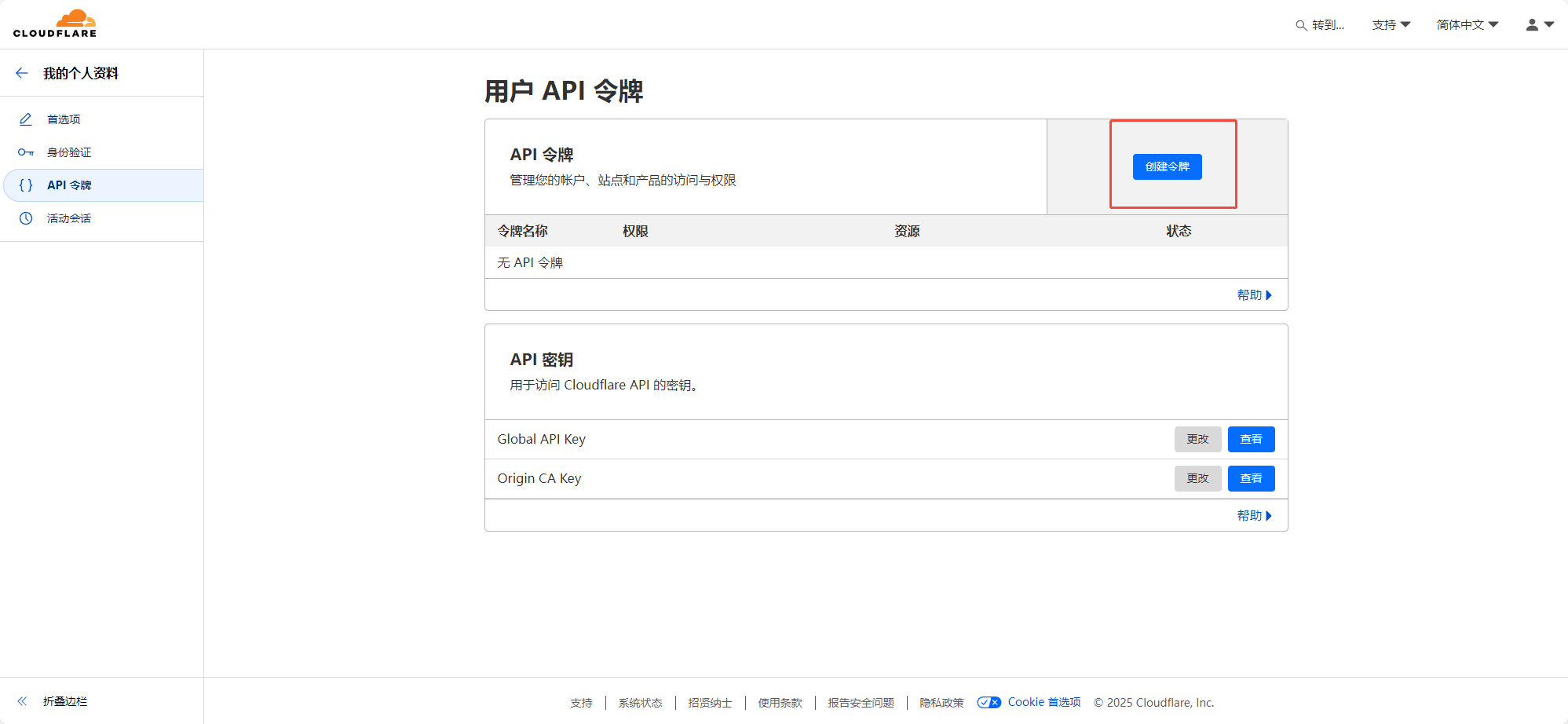This screenshot has width=1568, height=724.
Task: Select API 令牌 in the sidebar
Action: (x=69, y=185)
